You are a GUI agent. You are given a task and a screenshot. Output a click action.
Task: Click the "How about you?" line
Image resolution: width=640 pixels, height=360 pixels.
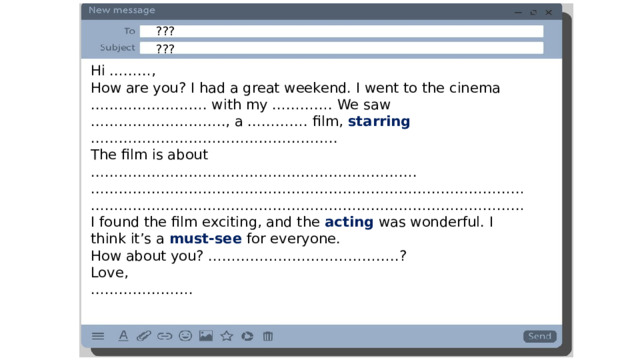[249, 256]
